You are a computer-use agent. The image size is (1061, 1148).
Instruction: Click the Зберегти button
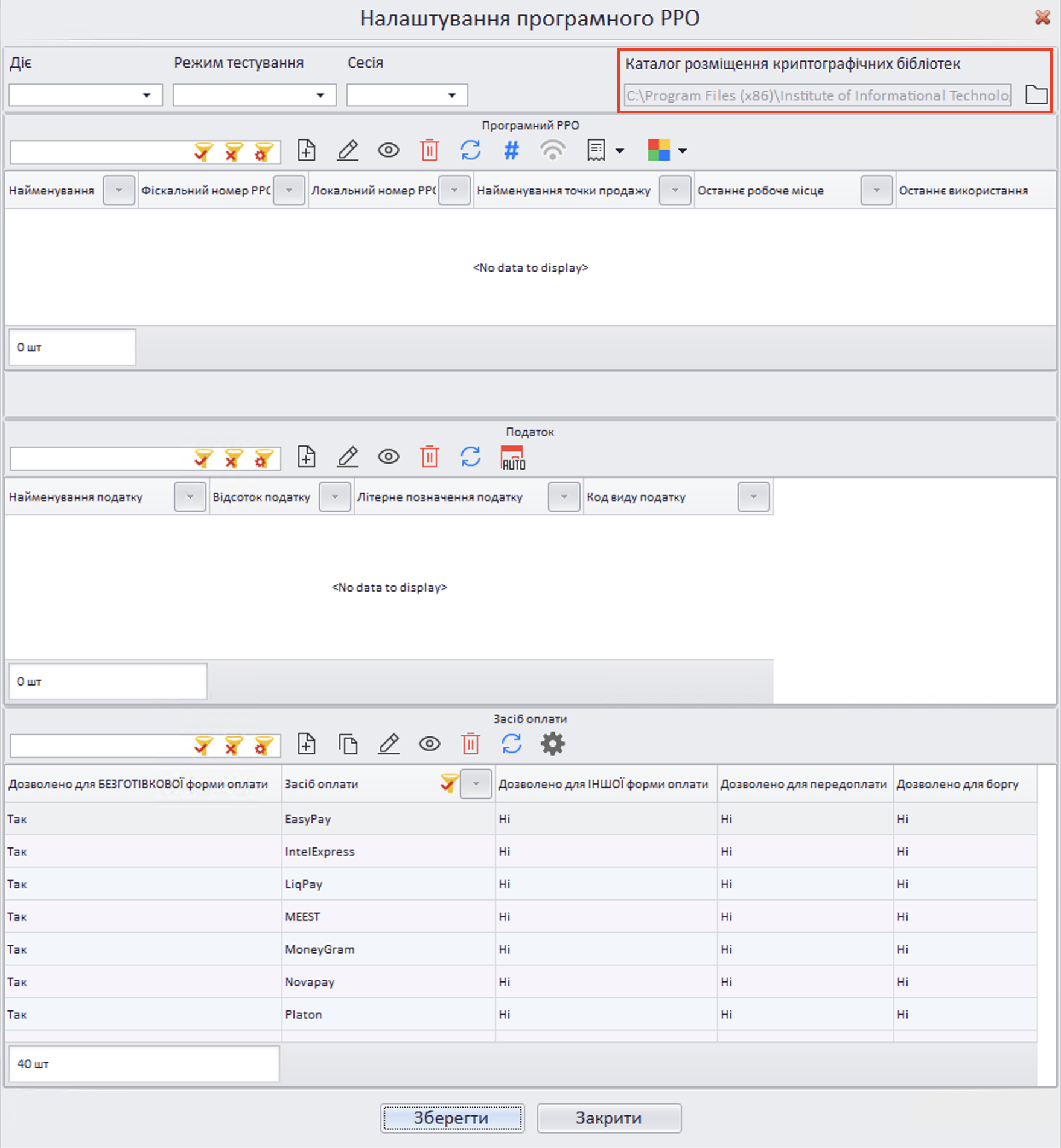click(452, 1118)
